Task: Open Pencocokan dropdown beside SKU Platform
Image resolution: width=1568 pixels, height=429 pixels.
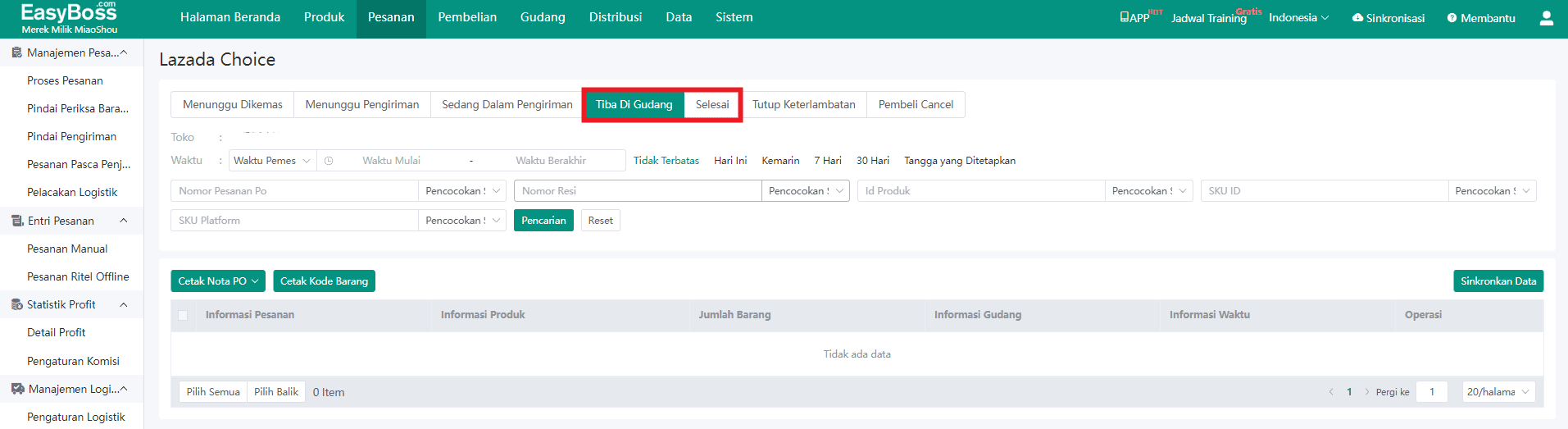Action: click(x=462, y=221)
